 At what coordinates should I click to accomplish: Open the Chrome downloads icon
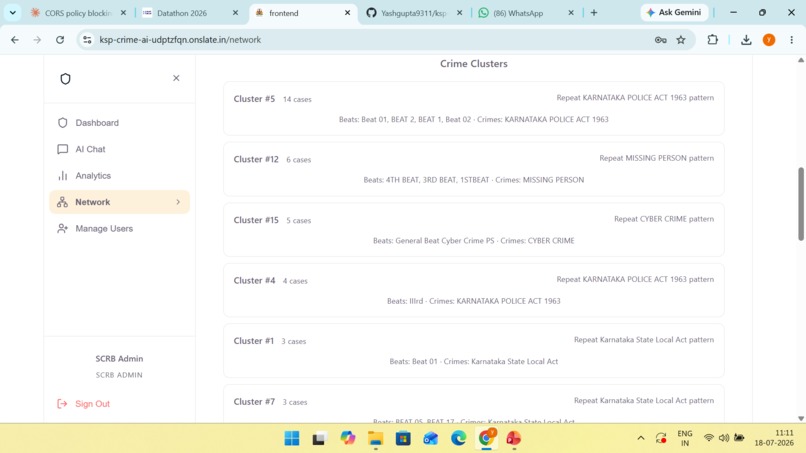coord(746,40)
